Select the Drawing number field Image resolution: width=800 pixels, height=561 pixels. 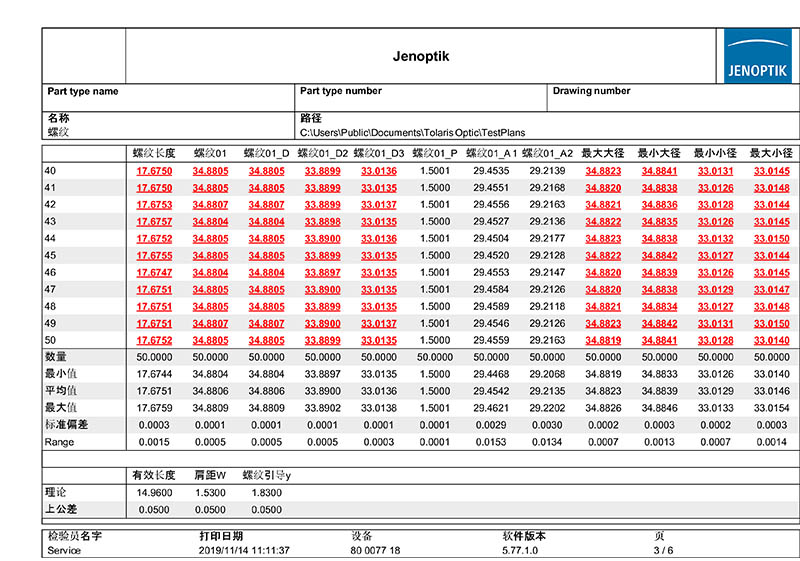[592, 91]
